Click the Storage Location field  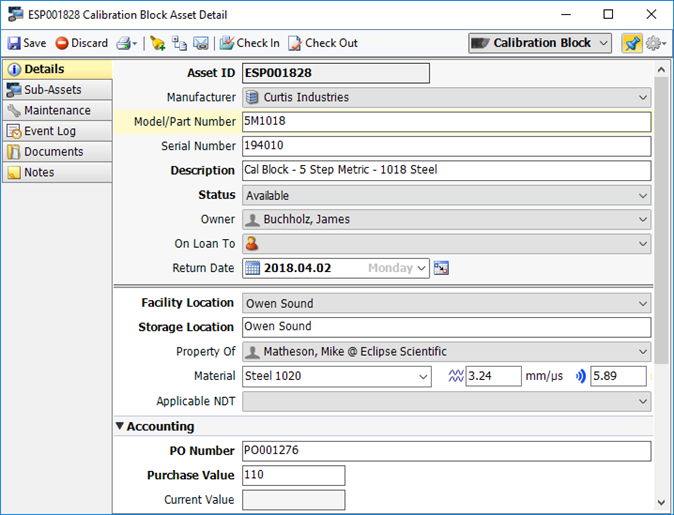[447, 327]
